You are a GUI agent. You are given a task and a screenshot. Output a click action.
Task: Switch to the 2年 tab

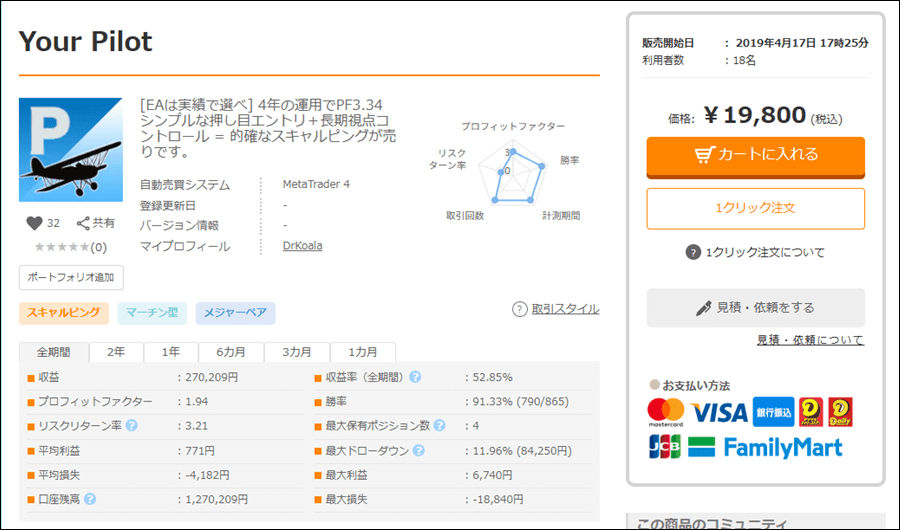pos(116,352)
